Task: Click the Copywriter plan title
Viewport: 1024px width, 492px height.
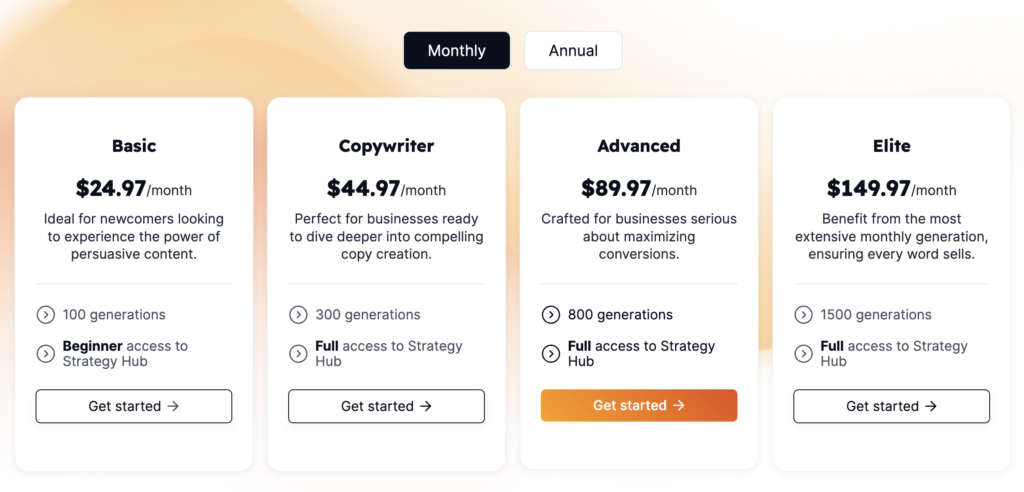Action: click(x=387, y=146)
